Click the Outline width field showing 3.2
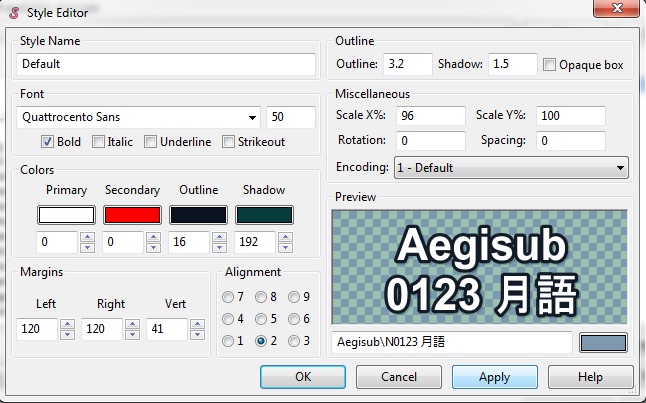 click(408, 64)
